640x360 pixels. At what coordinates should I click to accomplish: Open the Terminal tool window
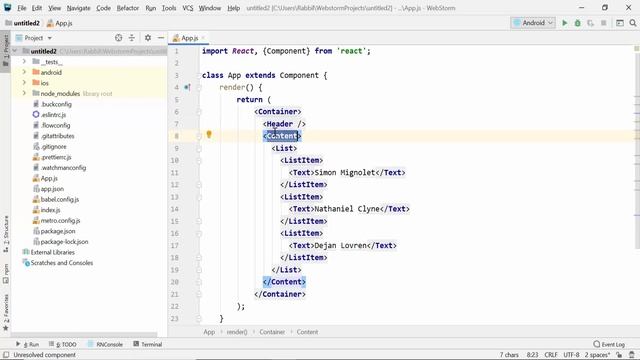pos(148,344)
